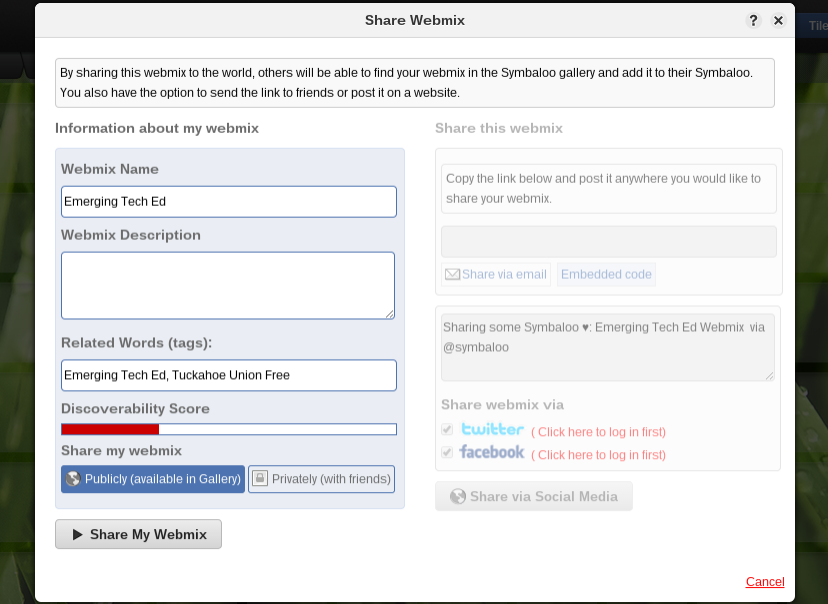
Task: Select Publicly (available in Gallery) option
Action: [153, 479]
